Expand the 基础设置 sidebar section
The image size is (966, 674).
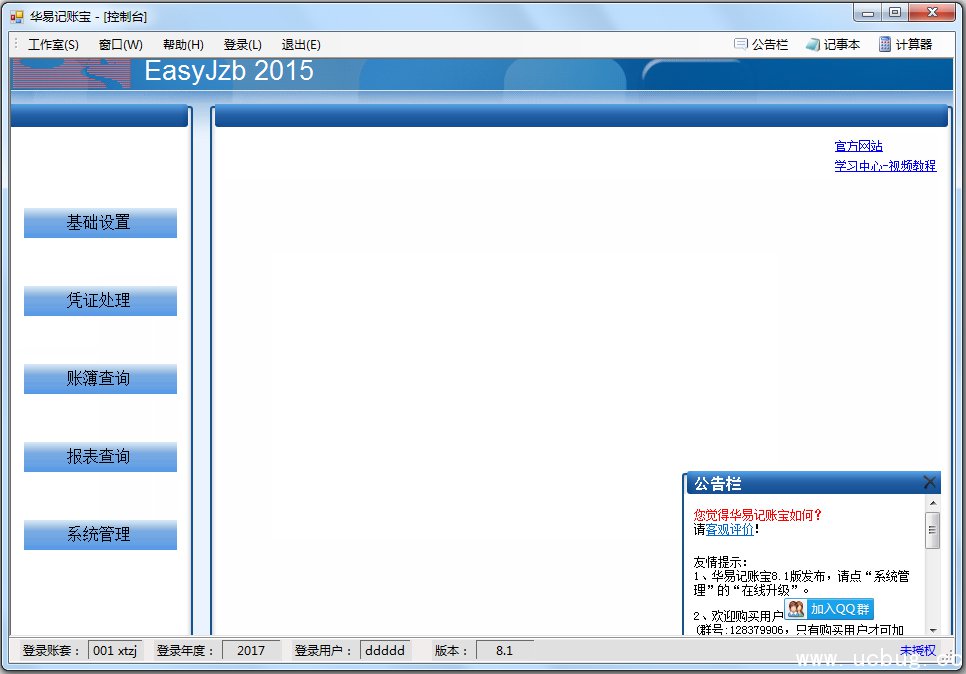click(x=100, y=223)
